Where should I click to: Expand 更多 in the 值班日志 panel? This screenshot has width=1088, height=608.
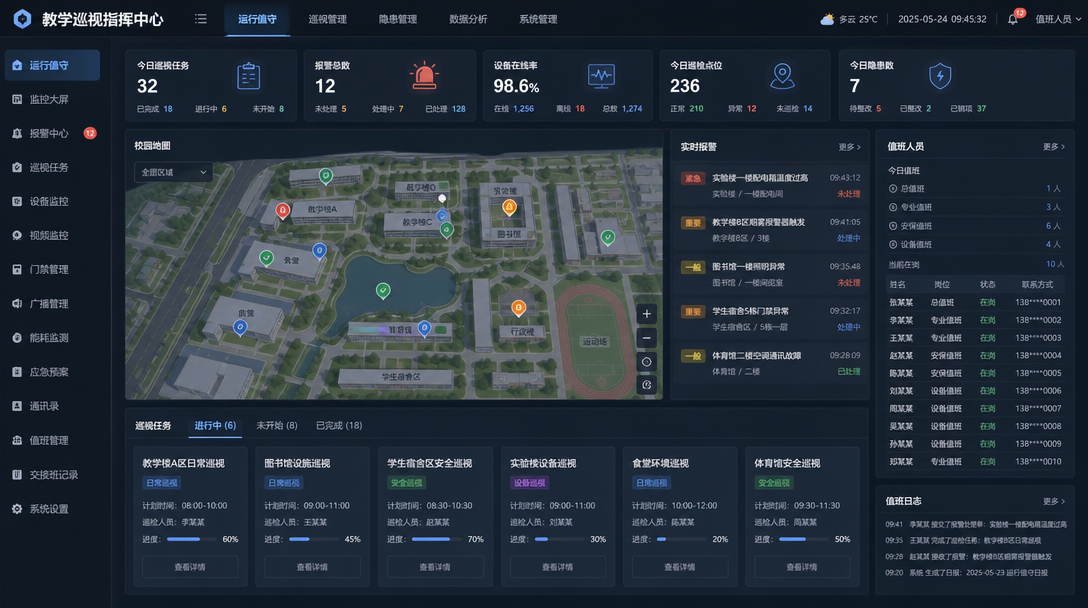point(1053,501)
